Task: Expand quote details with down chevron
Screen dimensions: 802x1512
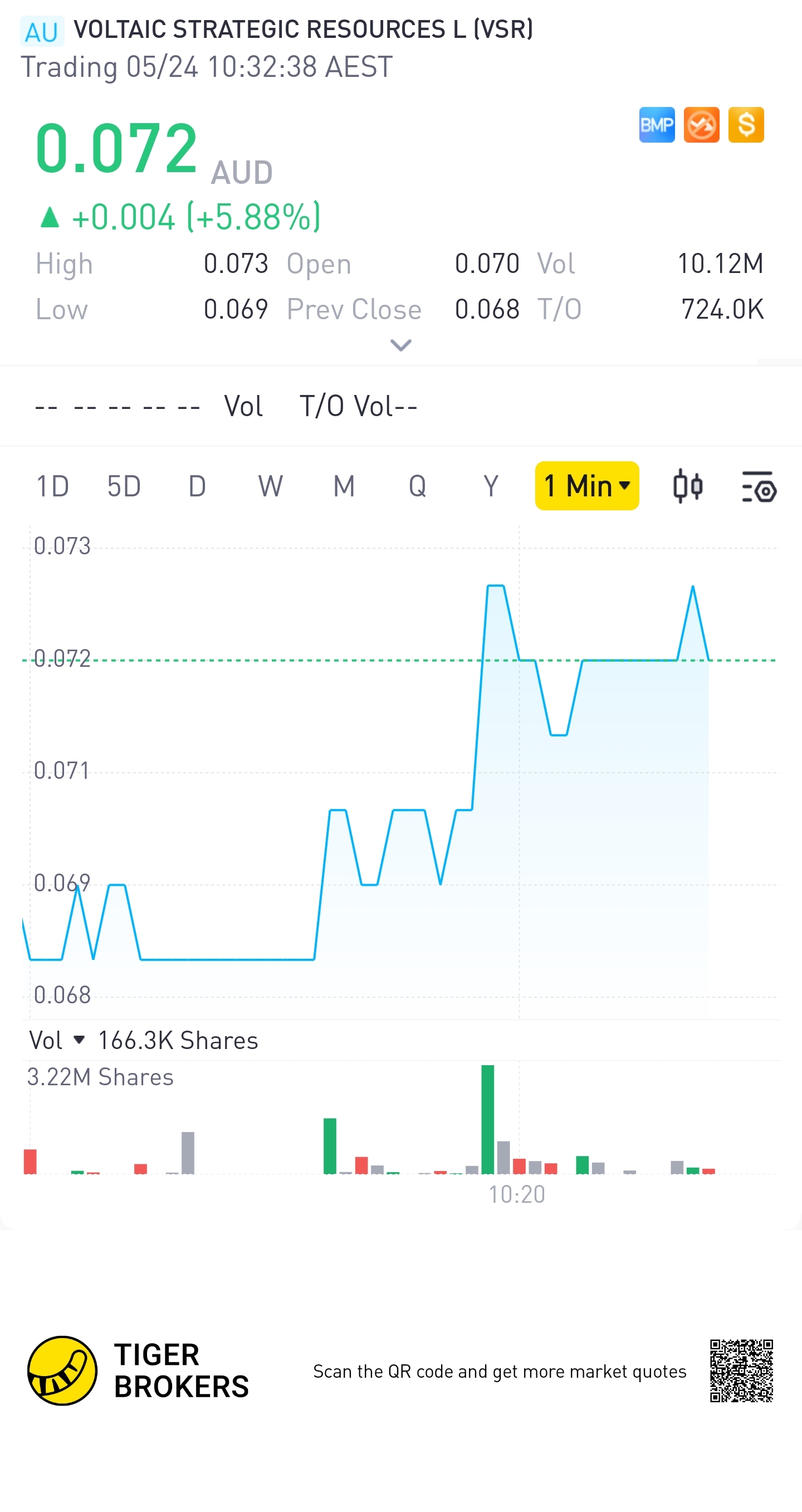Action: click(400, 345)
